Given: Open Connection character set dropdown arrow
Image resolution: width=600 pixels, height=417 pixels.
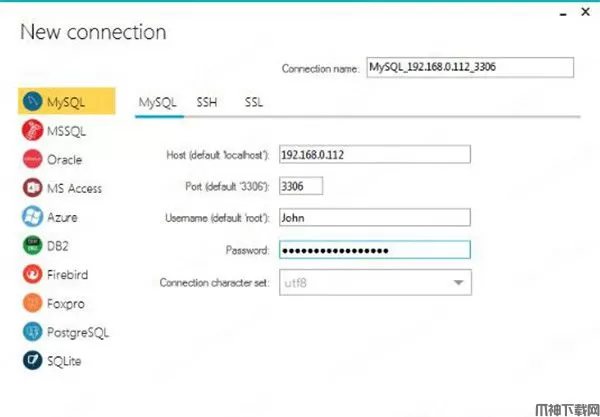Looking at the screenshot, I should [458, 283].
